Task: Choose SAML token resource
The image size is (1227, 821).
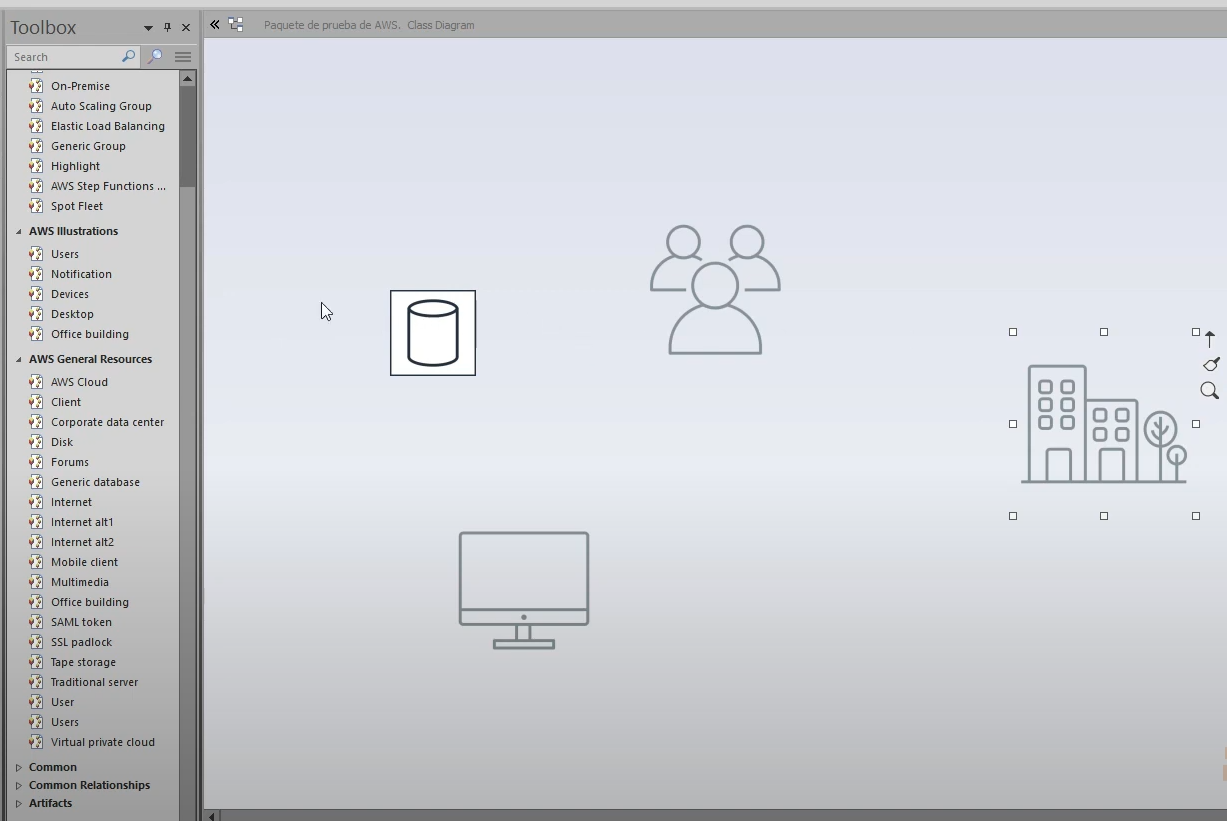Action: pos(81,622)
